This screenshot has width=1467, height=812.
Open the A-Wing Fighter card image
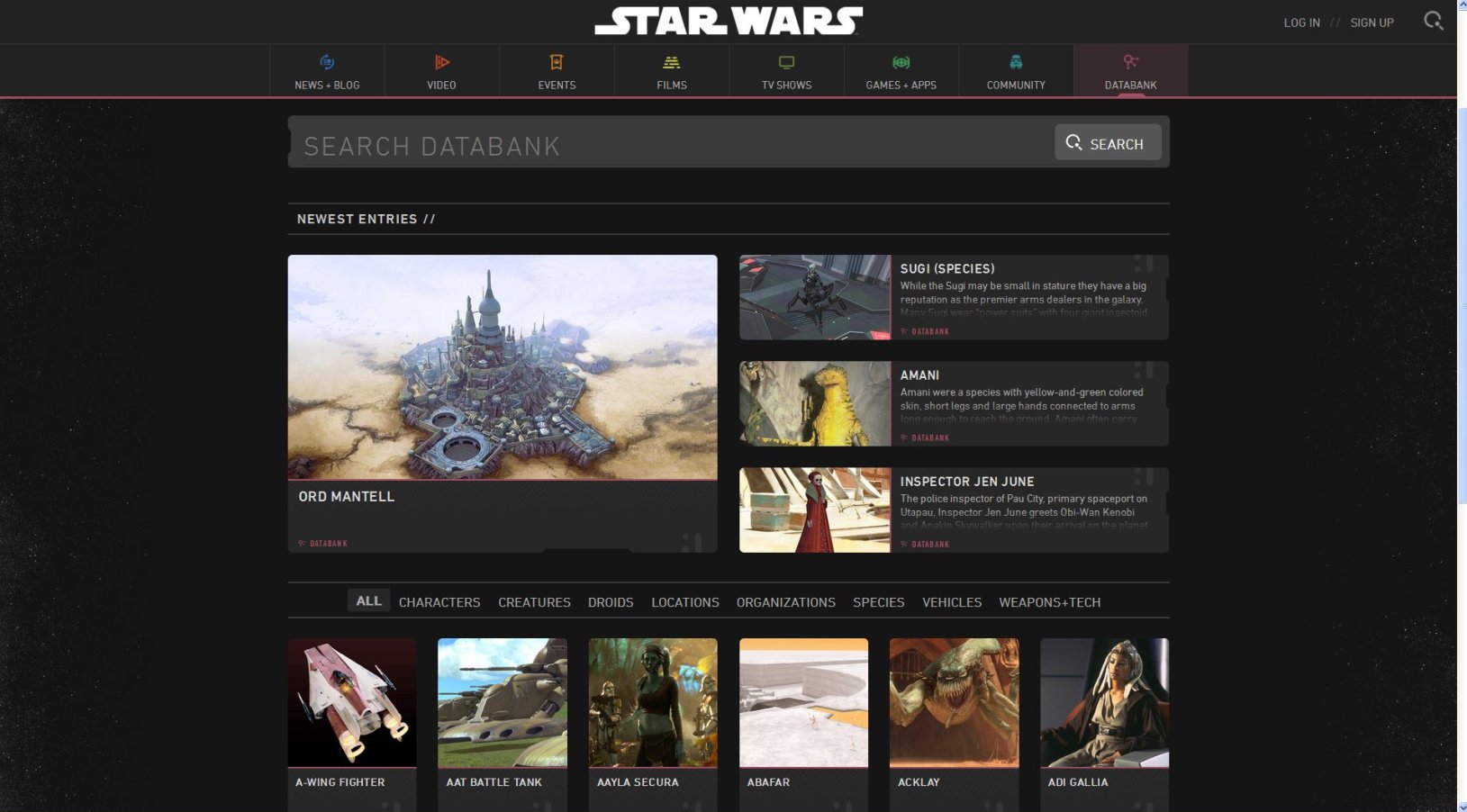(352, 702)
